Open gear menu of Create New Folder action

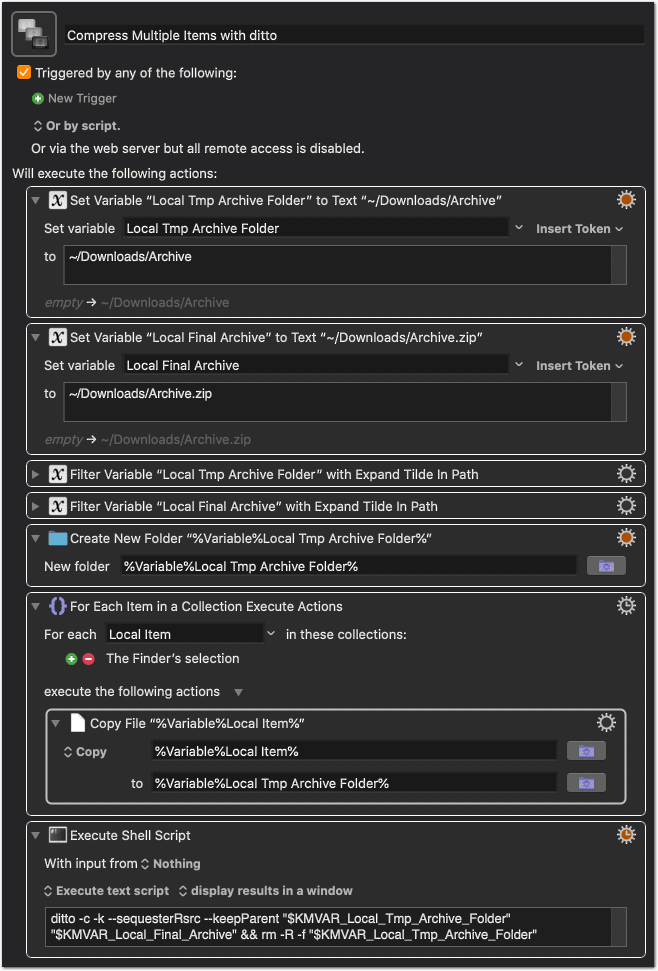[x=626, y=538]
